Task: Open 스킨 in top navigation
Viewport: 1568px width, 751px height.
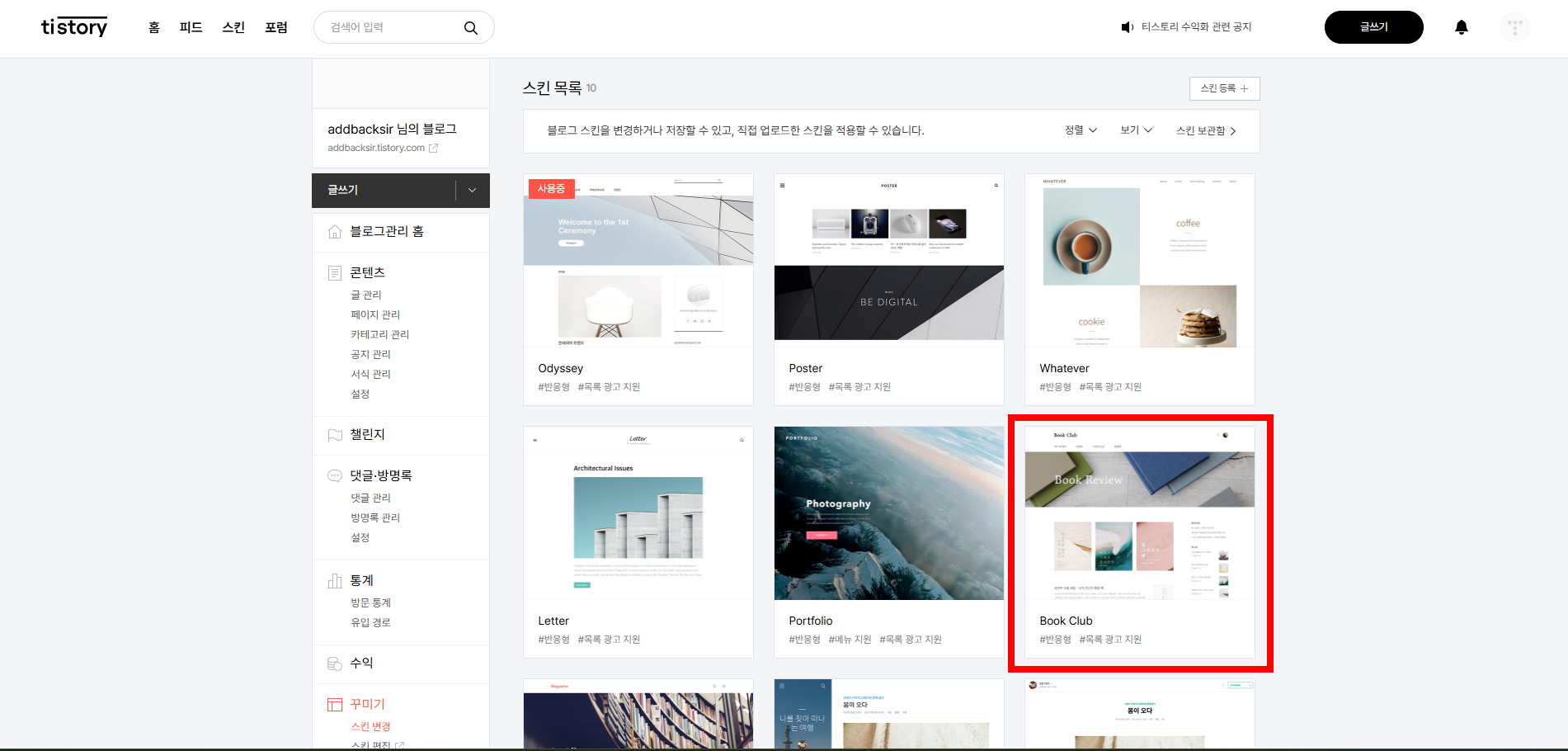Action: 233,27
